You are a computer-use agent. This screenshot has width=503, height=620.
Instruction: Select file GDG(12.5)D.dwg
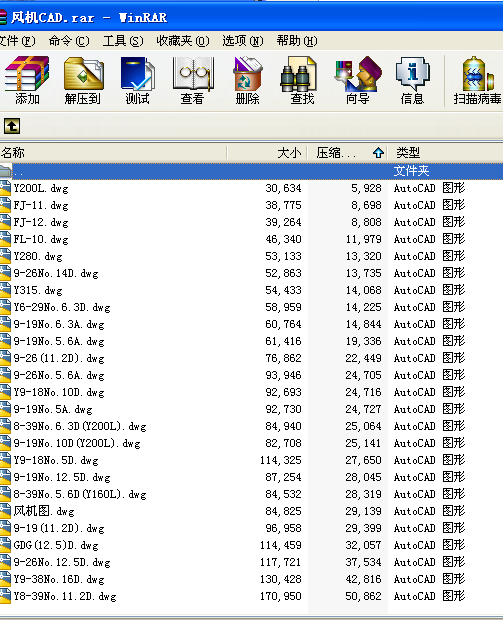pos(56,545)
